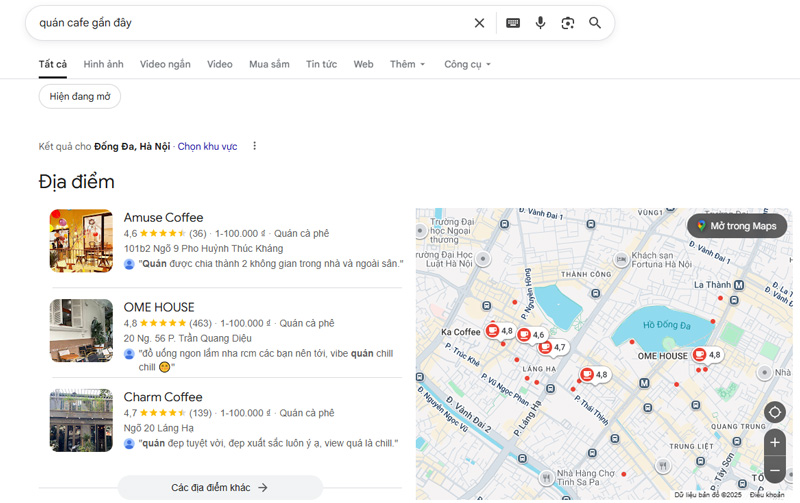Image resolution: width=800 pixels, height=503 pixels.
Task: Open the map with Mở trong Maps
Action: point(737,226)
